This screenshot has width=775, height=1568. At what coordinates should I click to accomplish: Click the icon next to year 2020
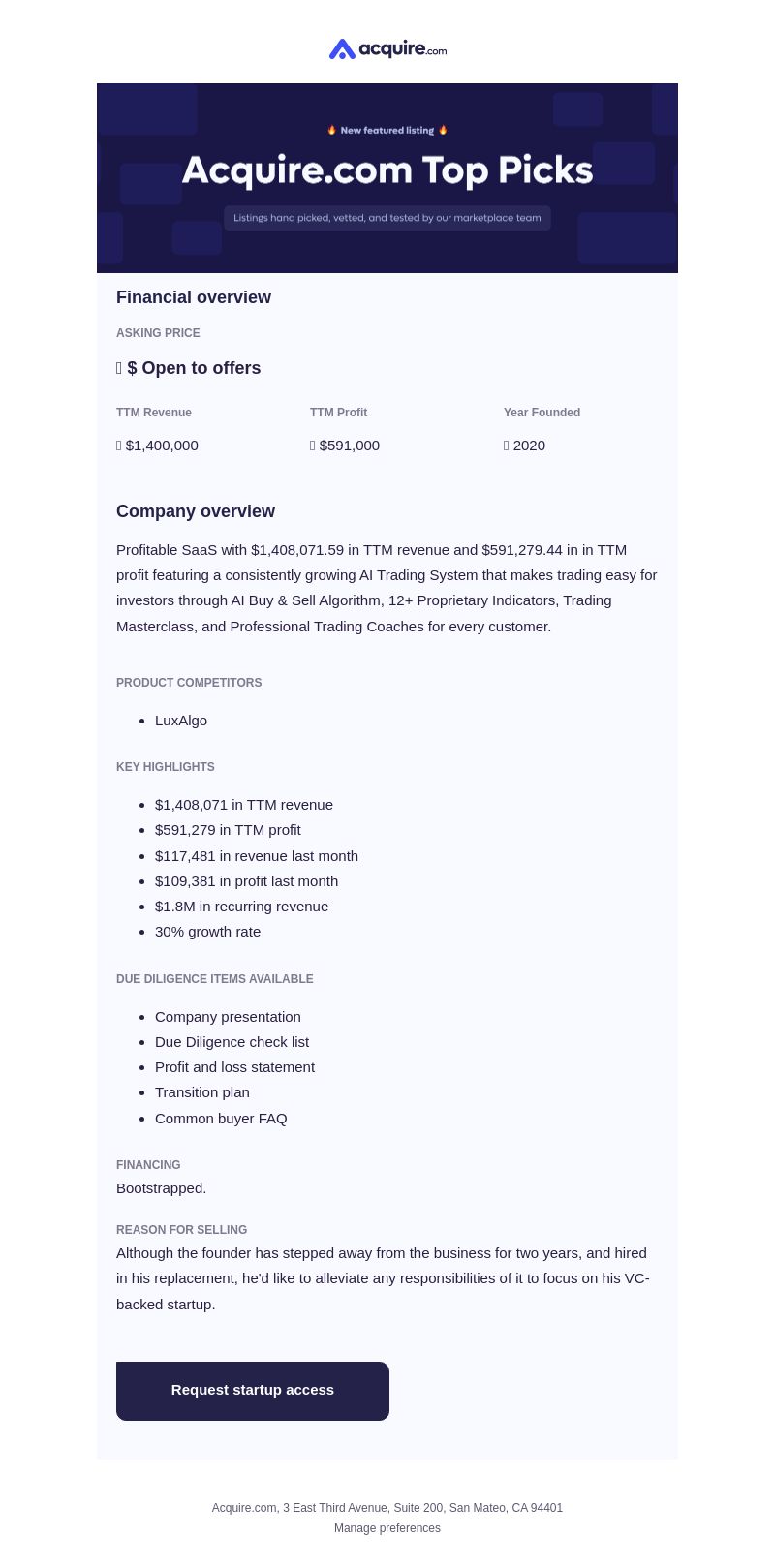click(x=507, y=446)
